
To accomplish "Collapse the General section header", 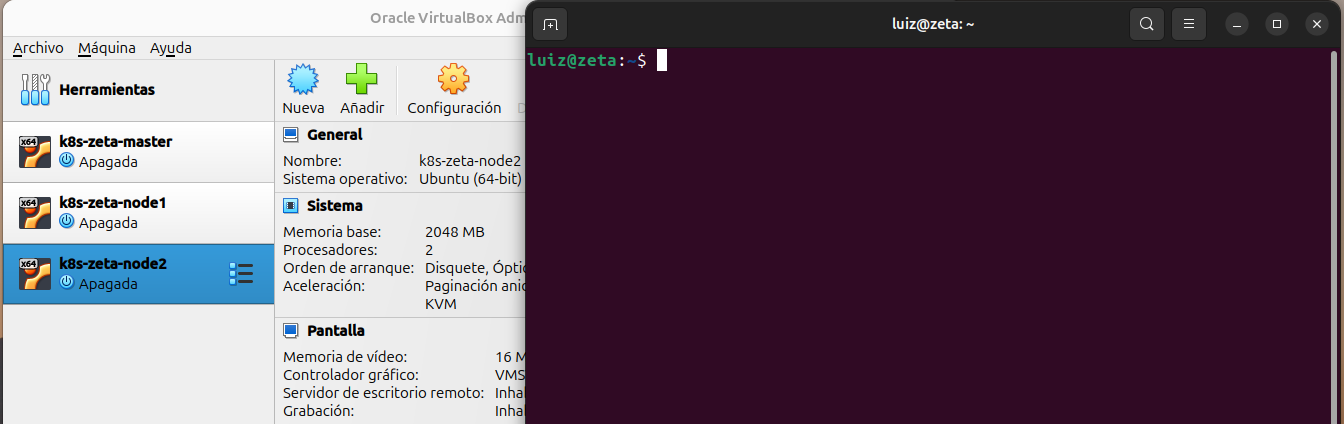I will click(334, 135).
